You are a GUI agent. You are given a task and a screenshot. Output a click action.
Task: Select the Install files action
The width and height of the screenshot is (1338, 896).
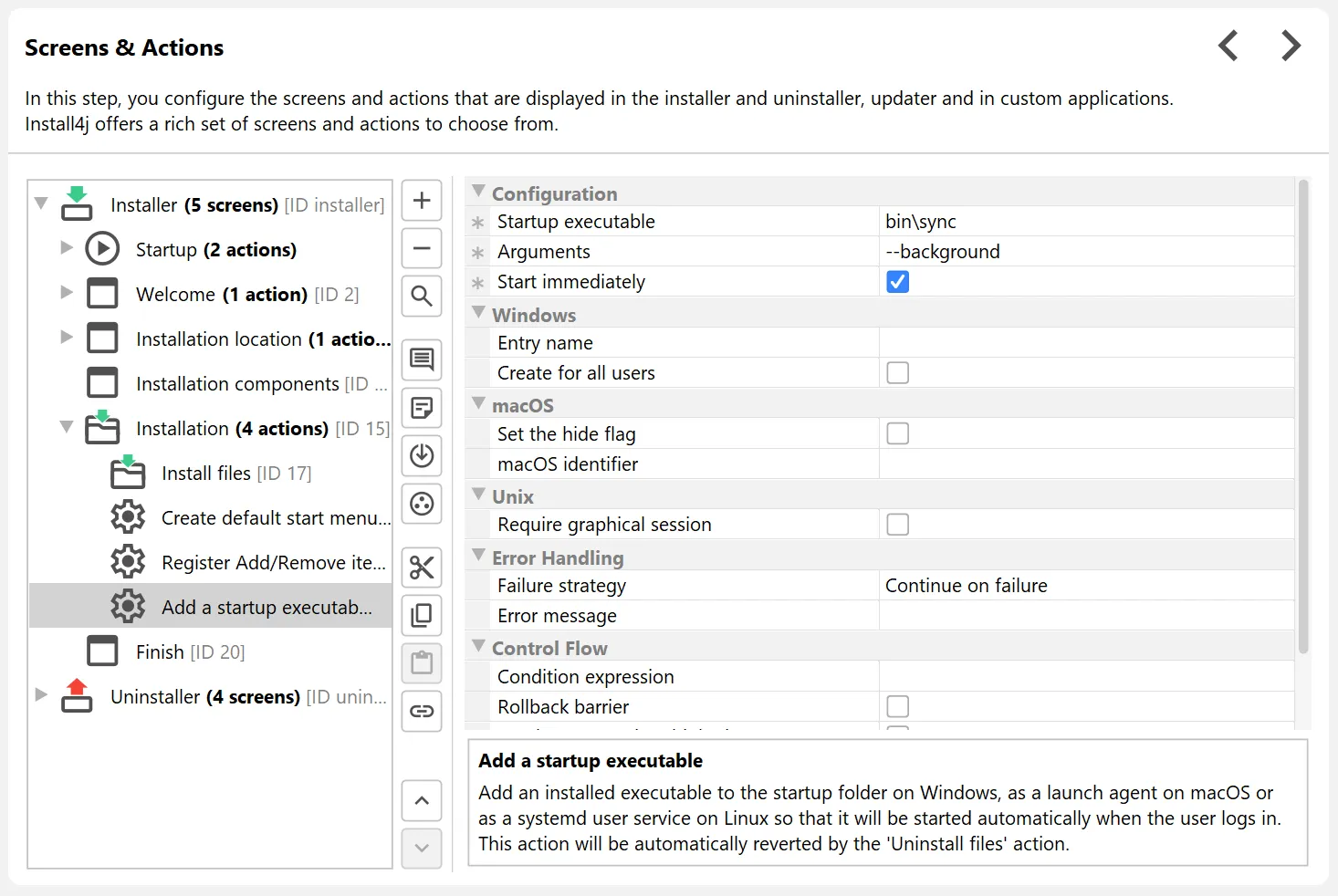click(x=206, y=474)
